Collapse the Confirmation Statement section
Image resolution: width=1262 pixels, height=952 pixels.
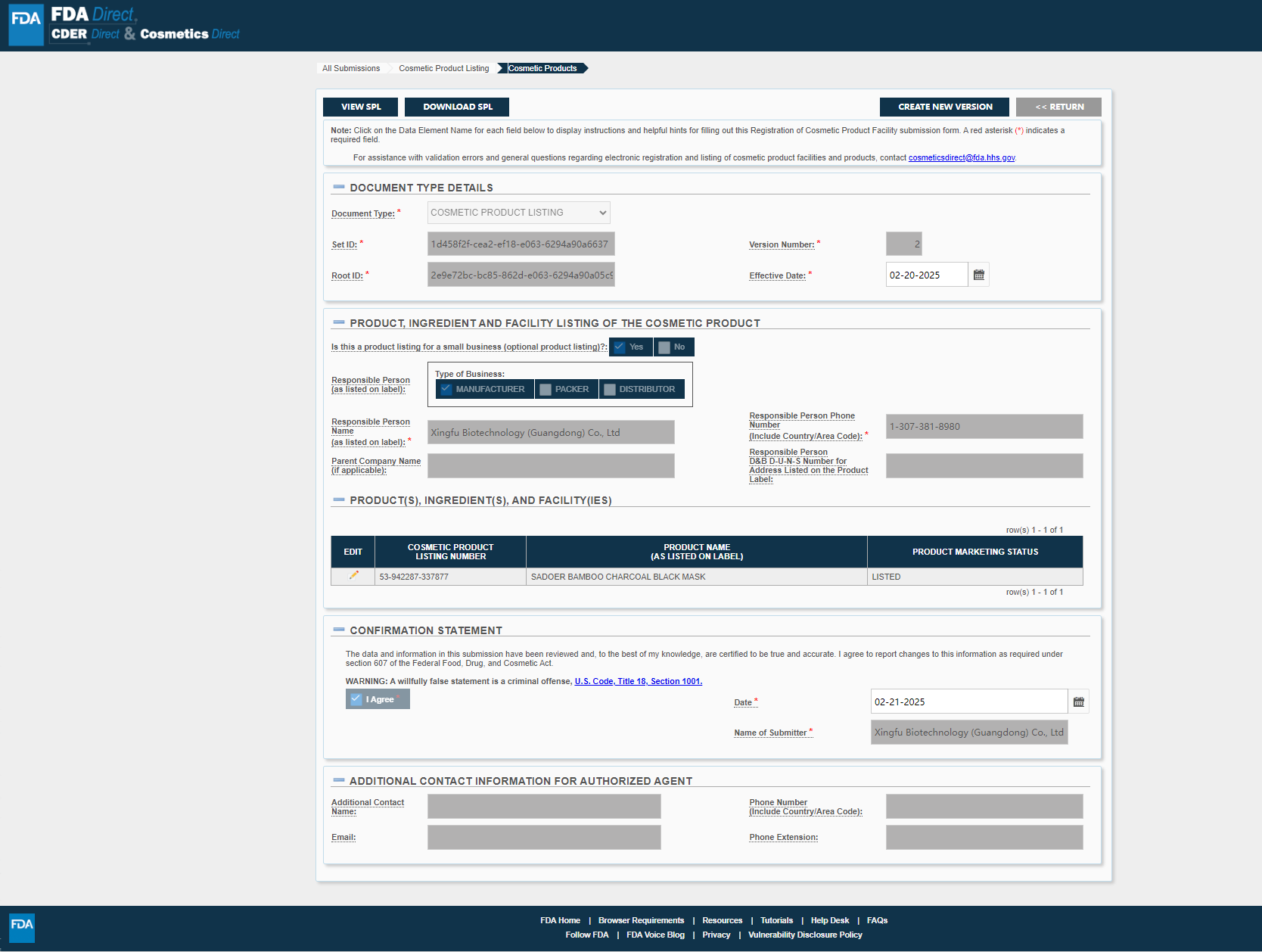coord(339,630)
